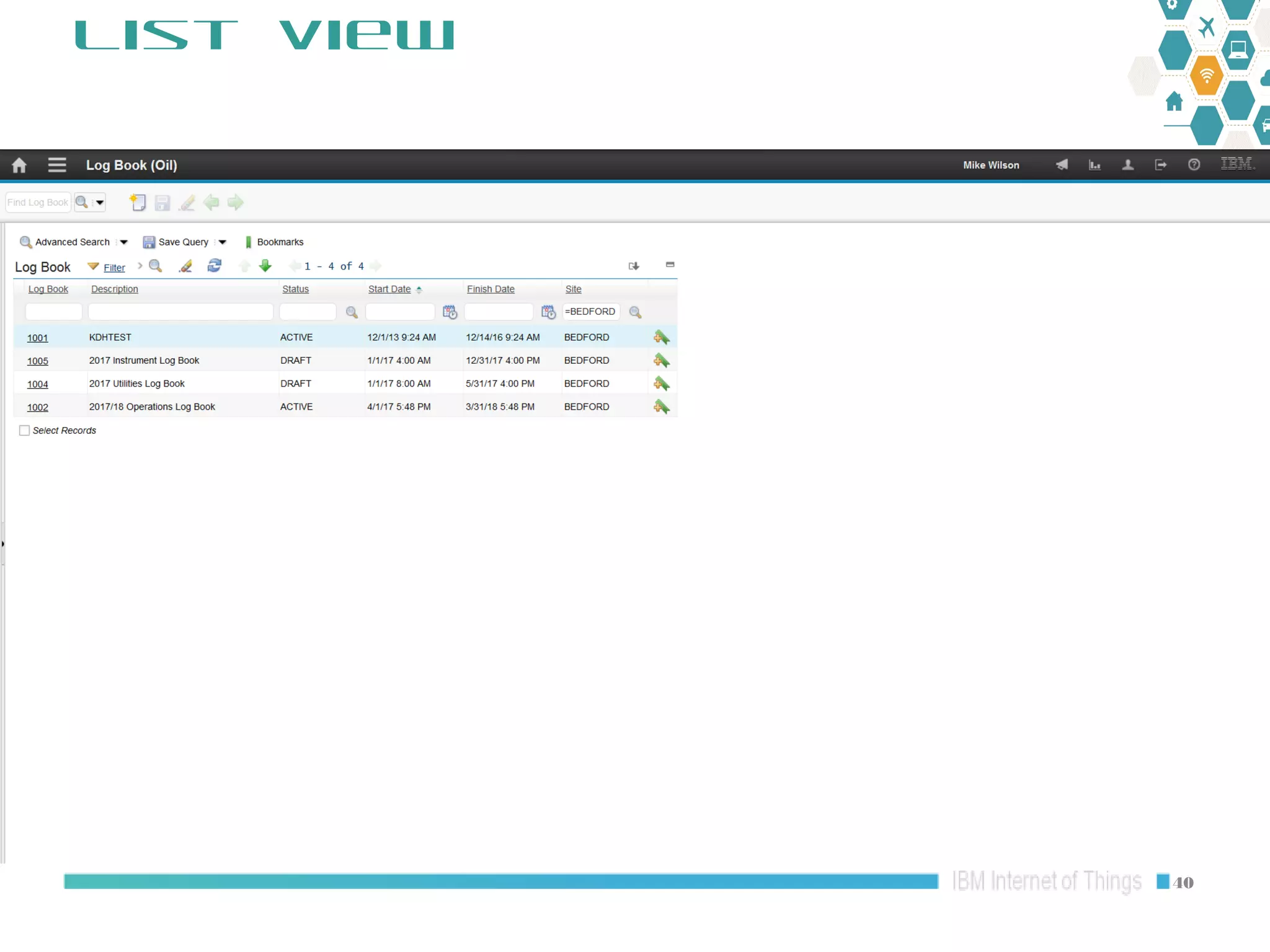
Task: Click the Site filter field showing =BEDFORD
Action: (591, 312)
